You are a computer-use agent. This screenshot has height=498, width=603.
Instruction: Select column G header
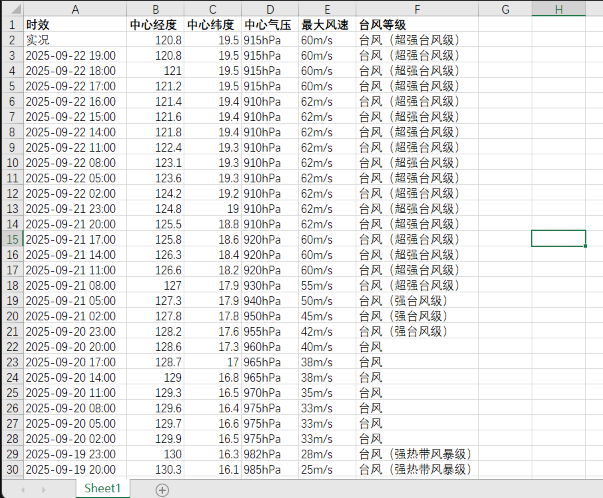(505, 9)
